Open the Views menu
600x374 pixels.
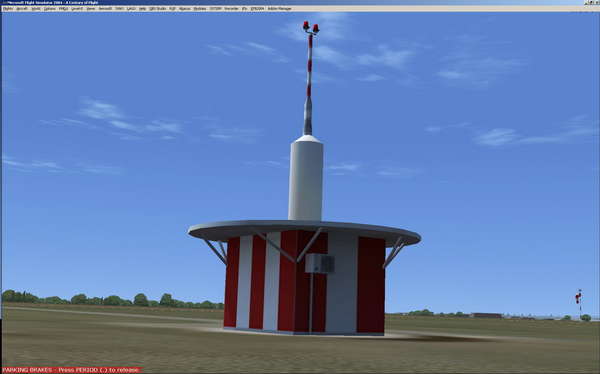pyautogui.click(x=91, y=8)
